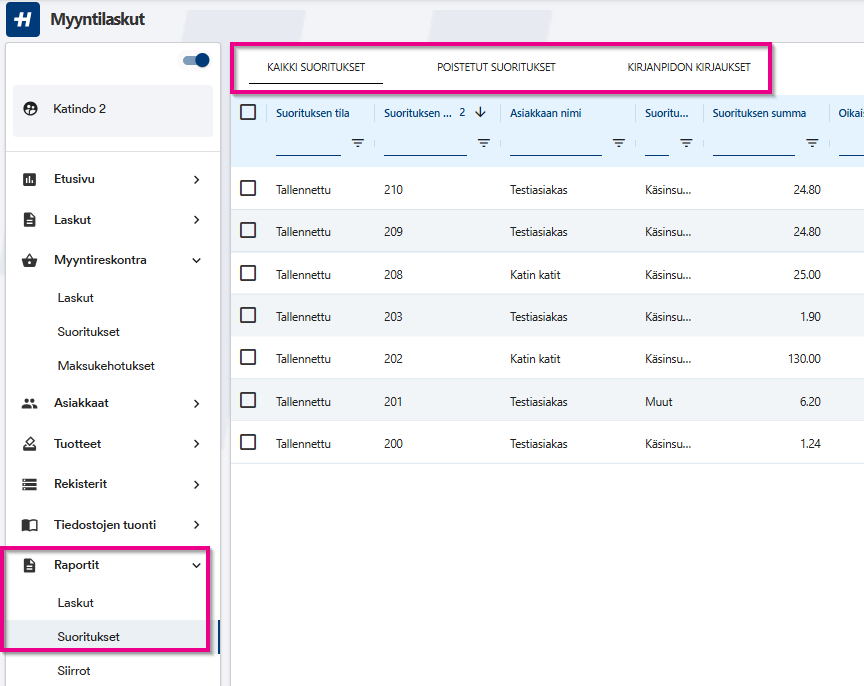This screenshot has height=686, width=864.
Task: Click the Raportit document icon
Action: click(29, 565)
